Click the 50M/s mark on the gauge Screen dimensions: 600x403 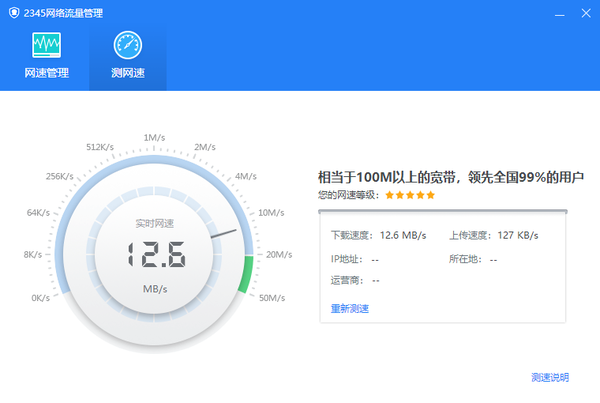pos(274,298)
